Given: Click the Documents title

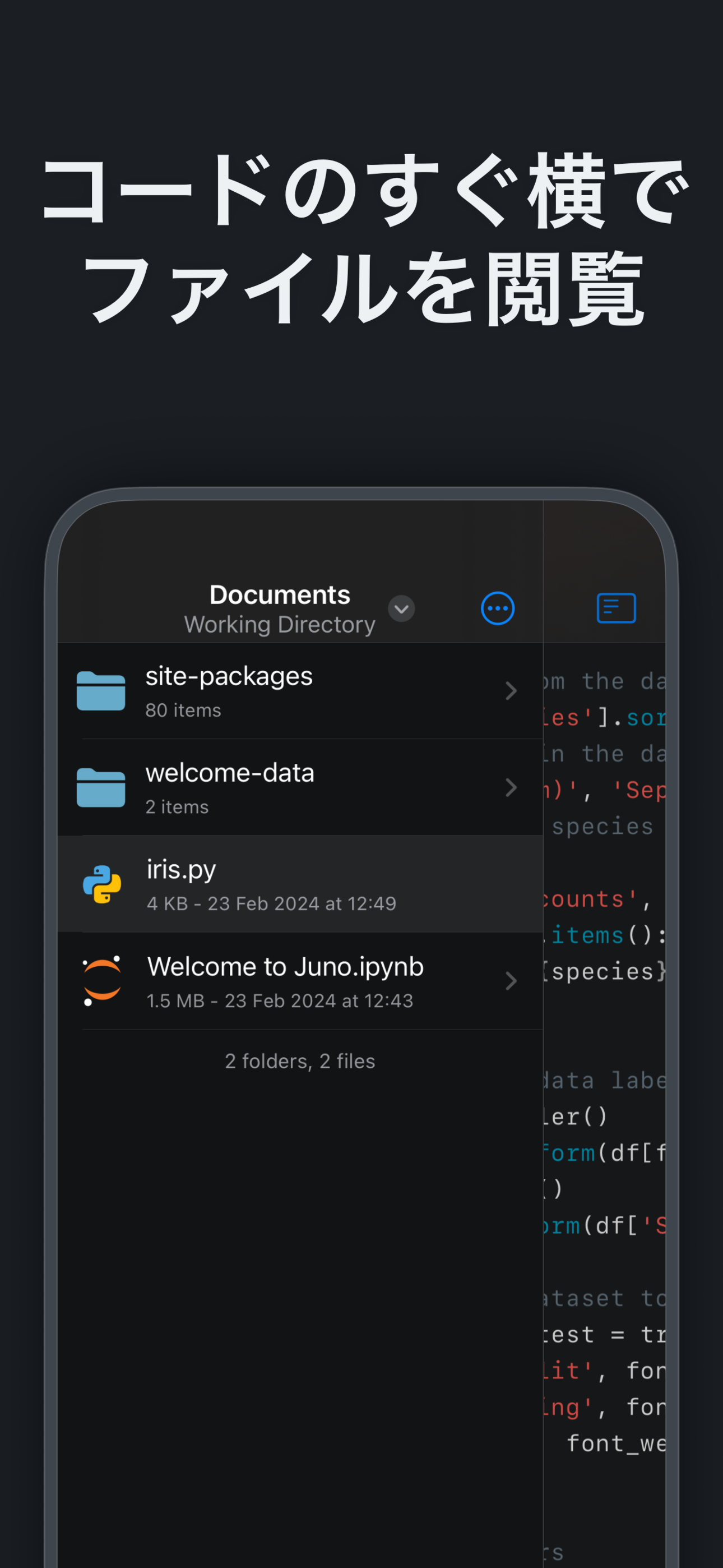Looking at the screenshot, I should (280, 594).
